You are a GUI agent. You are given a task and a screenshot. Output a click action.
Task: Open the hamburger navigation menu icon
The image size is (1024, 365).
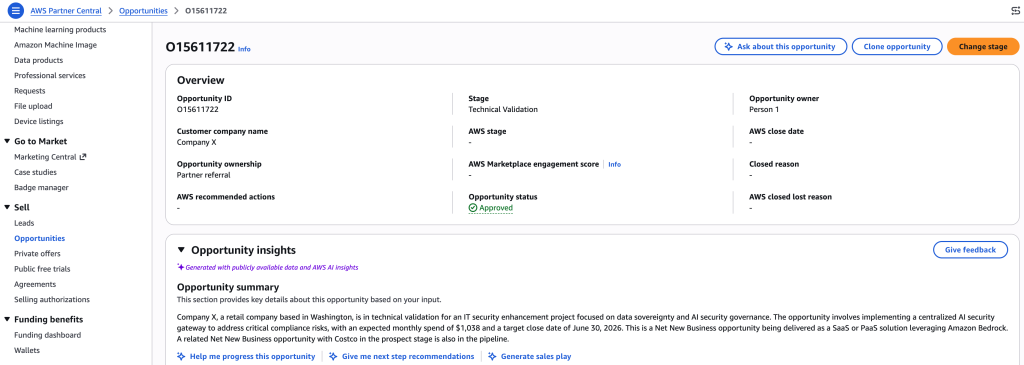pyautogui.click(x=16, y=11)
